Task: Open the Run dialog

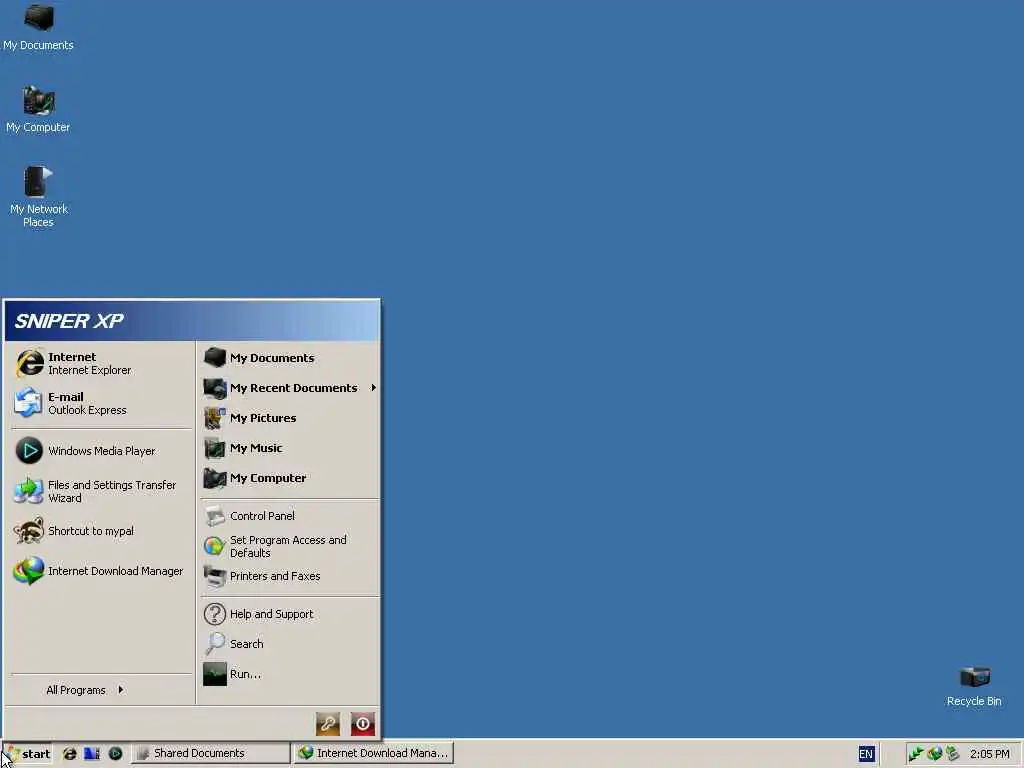Action: click(x=290, y=674)
